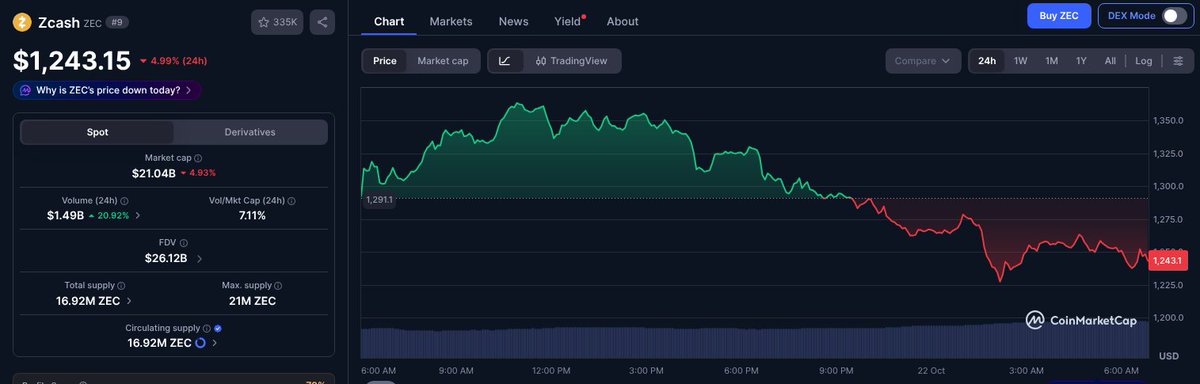Open the Yield tab

(568, 21)
